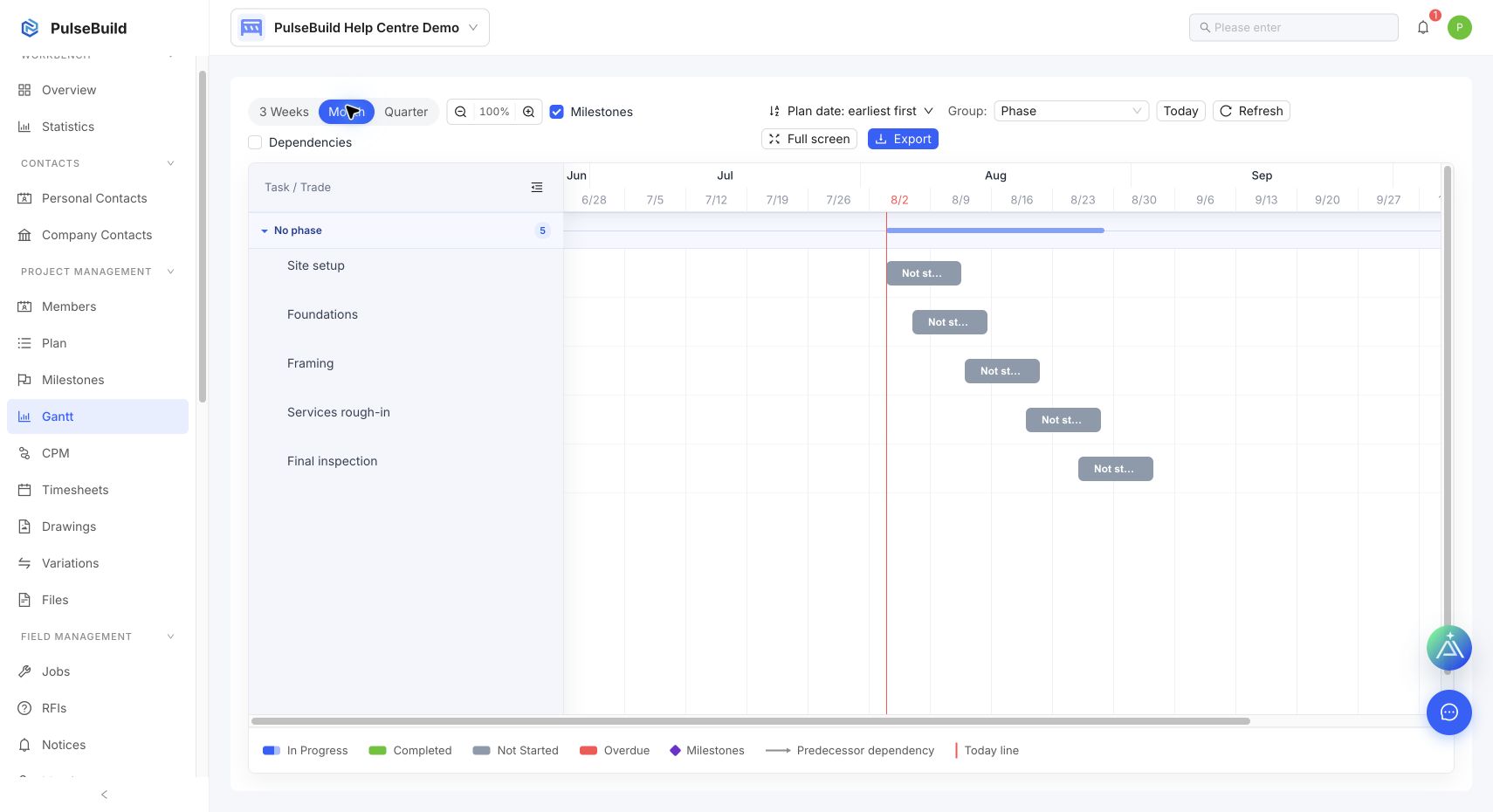This screenshot has height=812, width=1493.
Task: Collapse the Project Management section
Action: coord(170,272)
